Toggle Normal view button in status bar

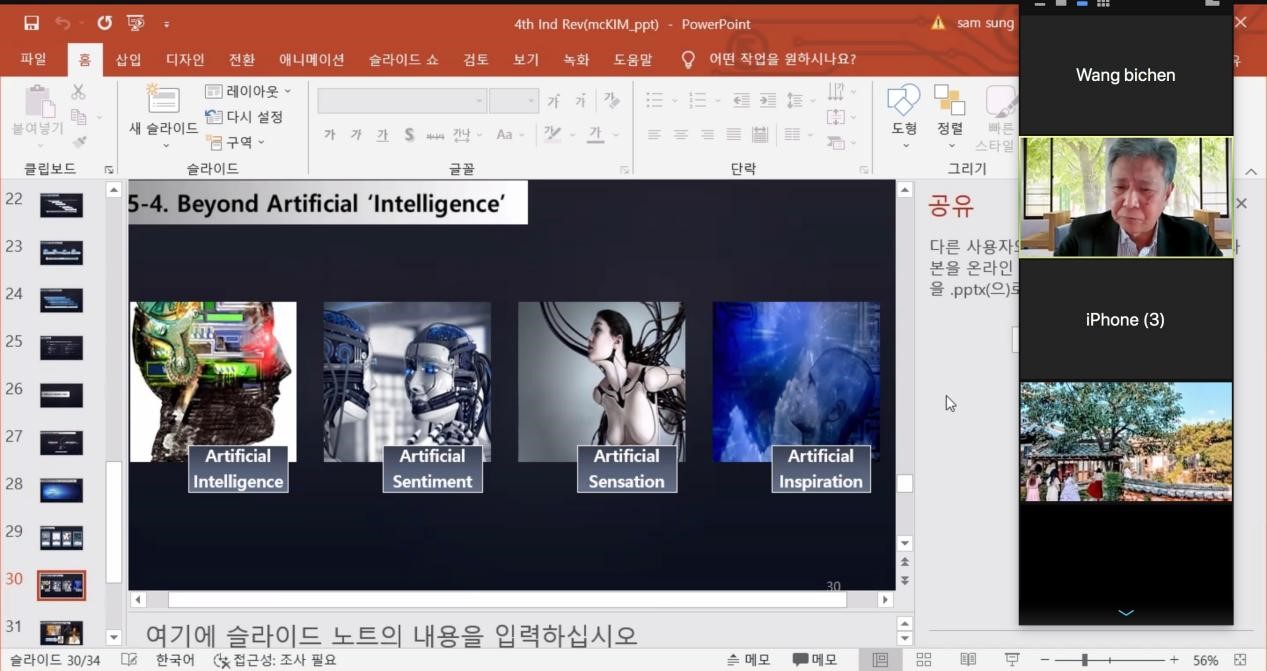[x=880, y=660]
